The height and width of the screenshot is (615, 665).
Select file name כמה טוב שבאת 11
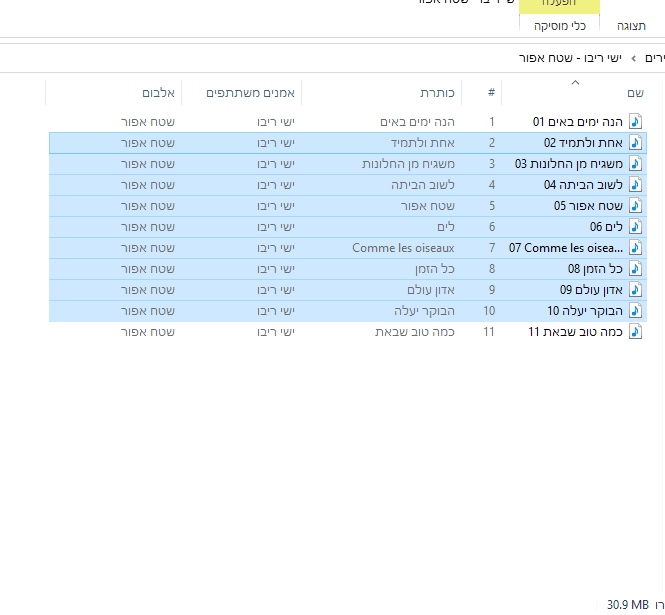pyautogui.click(x=576, y=332)
